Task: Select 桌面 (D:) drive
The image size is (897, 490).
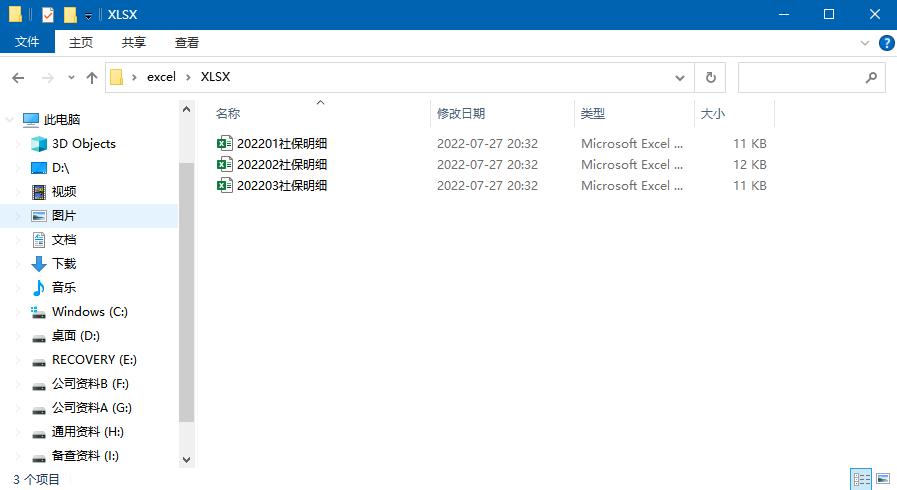Action: point(76,336)
